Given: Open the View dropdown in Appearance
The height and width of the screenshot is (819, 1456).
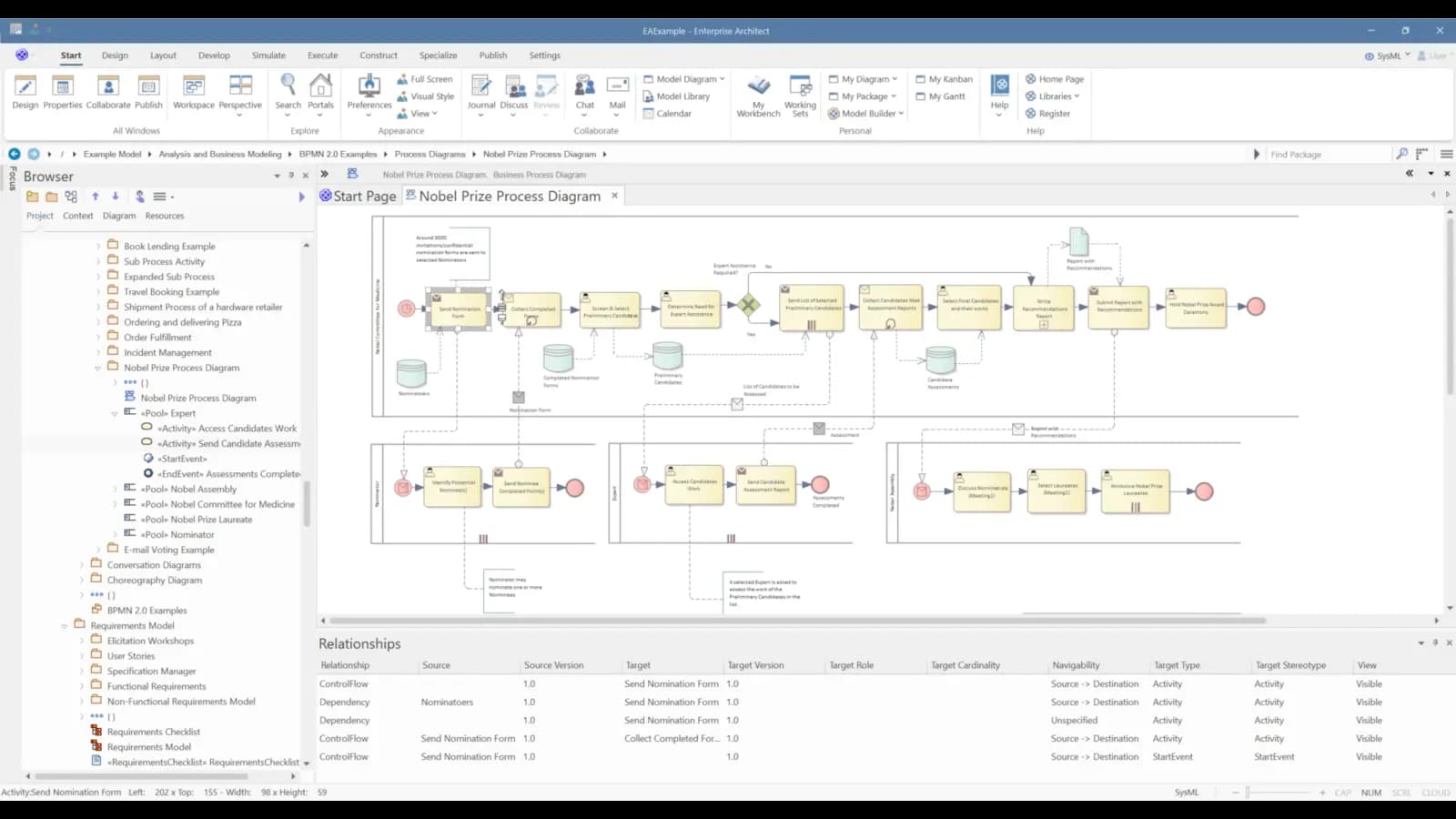Looking at the screenshot, I should point(417,114).
